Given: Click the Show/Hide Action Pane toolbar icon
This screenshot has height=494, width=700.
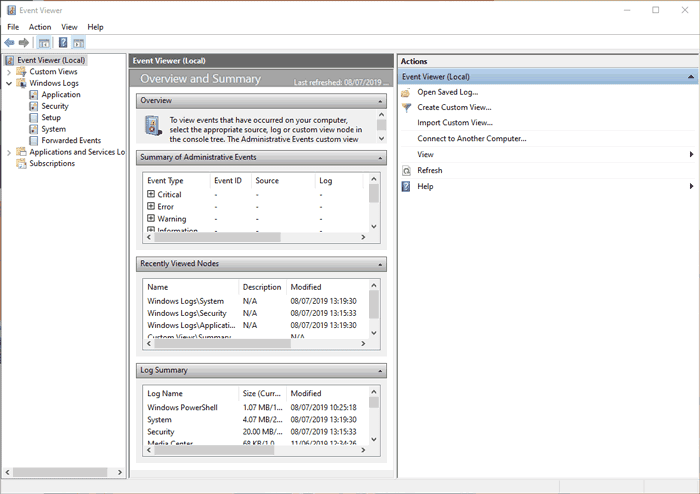Looking at the screenshot, I should point(78,43).
